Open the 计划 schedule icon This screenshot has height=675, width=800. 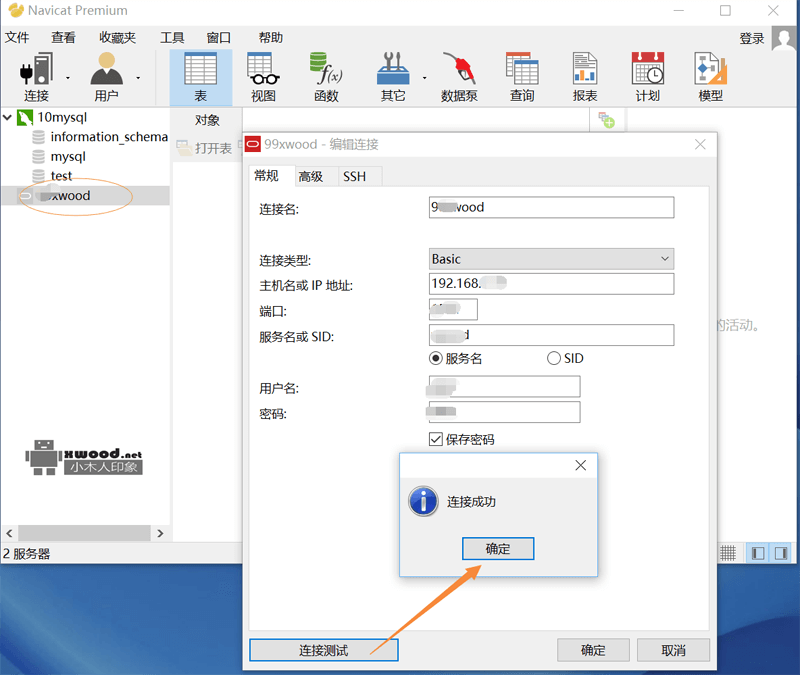(x=647, y=77)
